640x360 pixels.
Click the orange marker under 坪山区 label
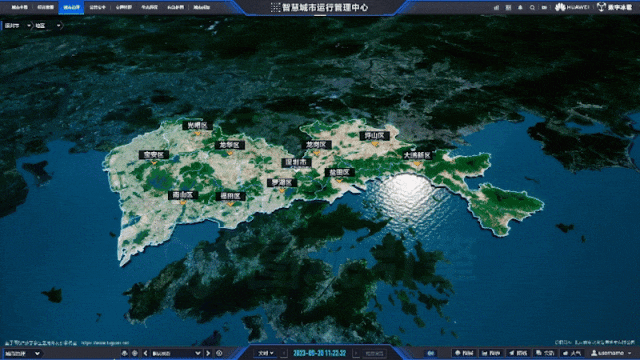click(x=375, y=143)
